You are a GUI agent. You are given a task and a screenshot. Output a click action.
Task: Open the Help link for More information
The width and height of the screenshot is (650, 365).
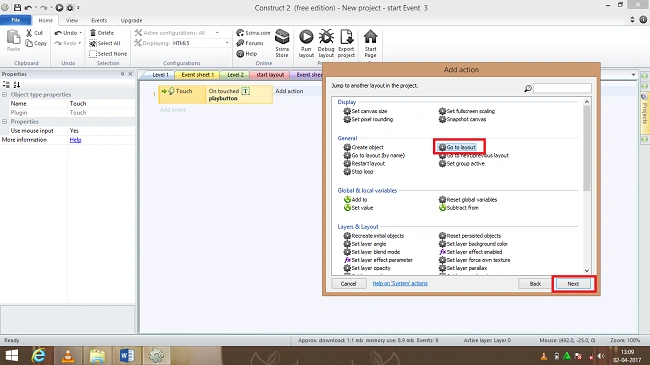point(75,140)
